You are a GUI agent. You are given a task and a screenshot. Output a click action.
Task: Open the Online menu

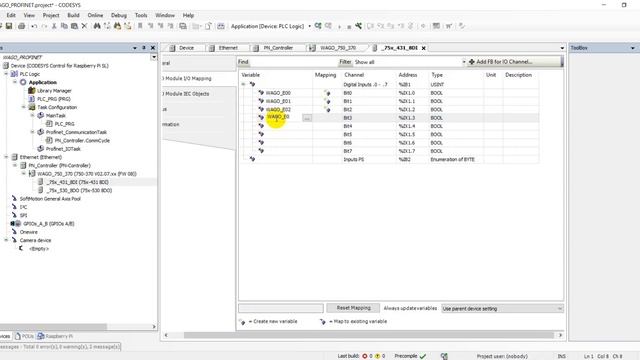[95, 15]
